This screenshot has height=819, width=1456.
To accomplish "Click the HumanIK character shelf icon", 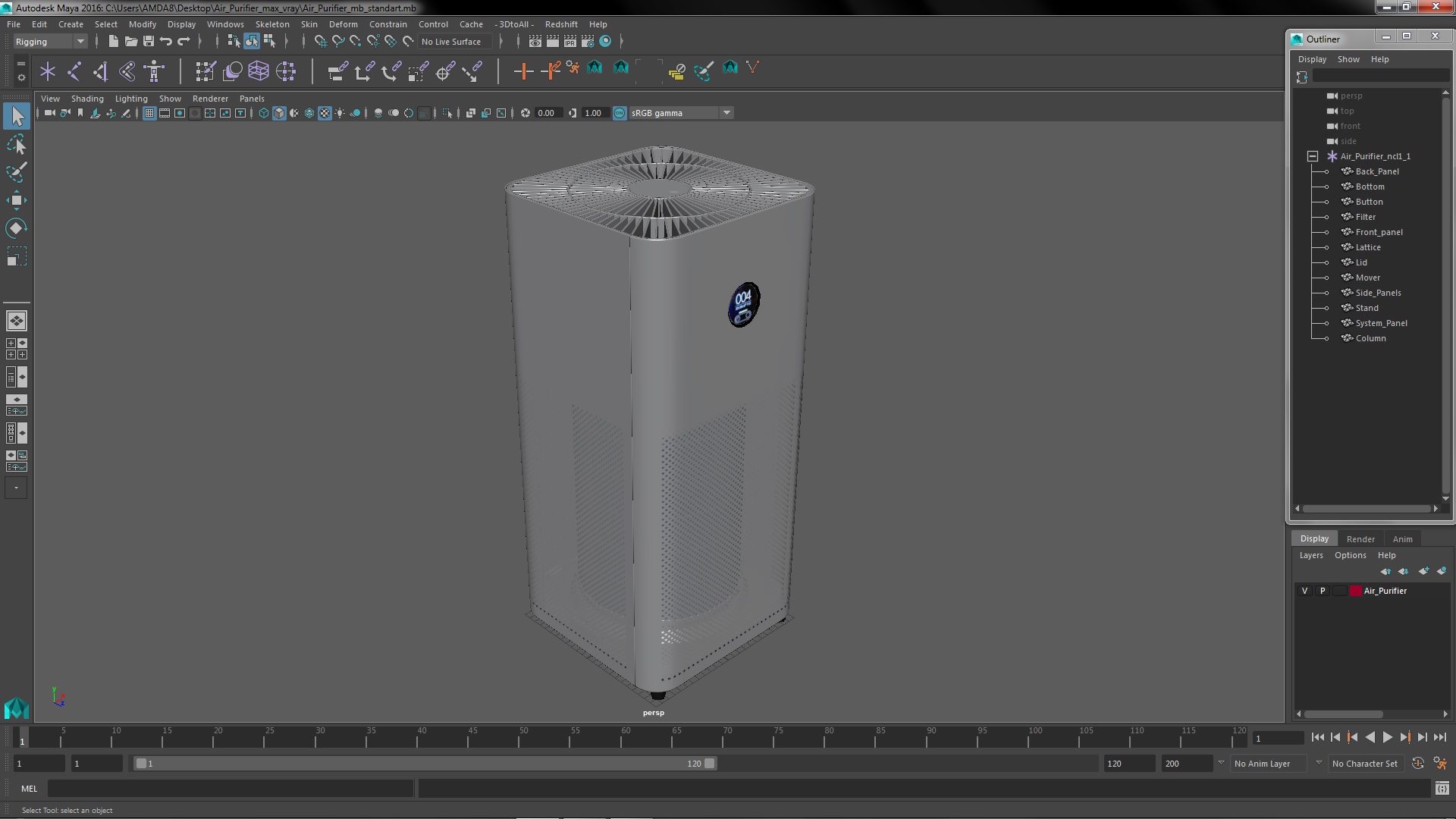I will click(x=154, y=71).
